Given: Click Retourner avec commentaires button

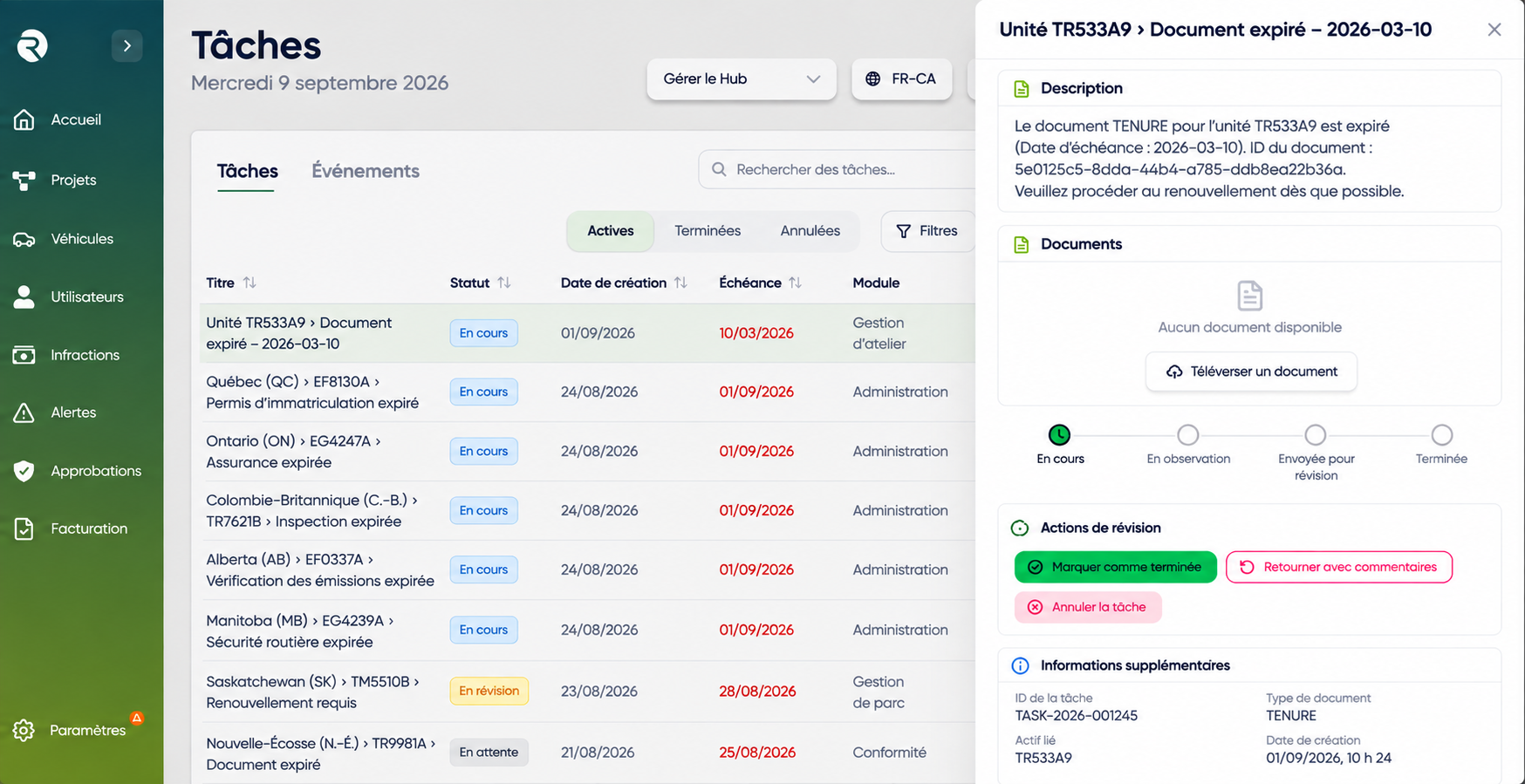Looking at the screenshot, I should tap(1339, 567).
